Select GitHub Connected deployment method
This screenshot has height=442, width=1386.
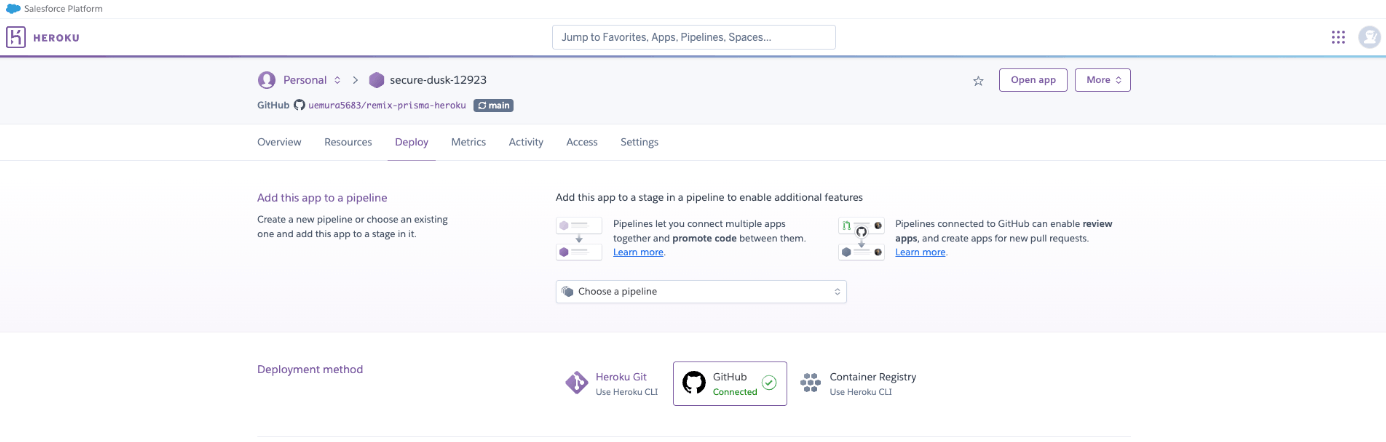click(730, 383)
